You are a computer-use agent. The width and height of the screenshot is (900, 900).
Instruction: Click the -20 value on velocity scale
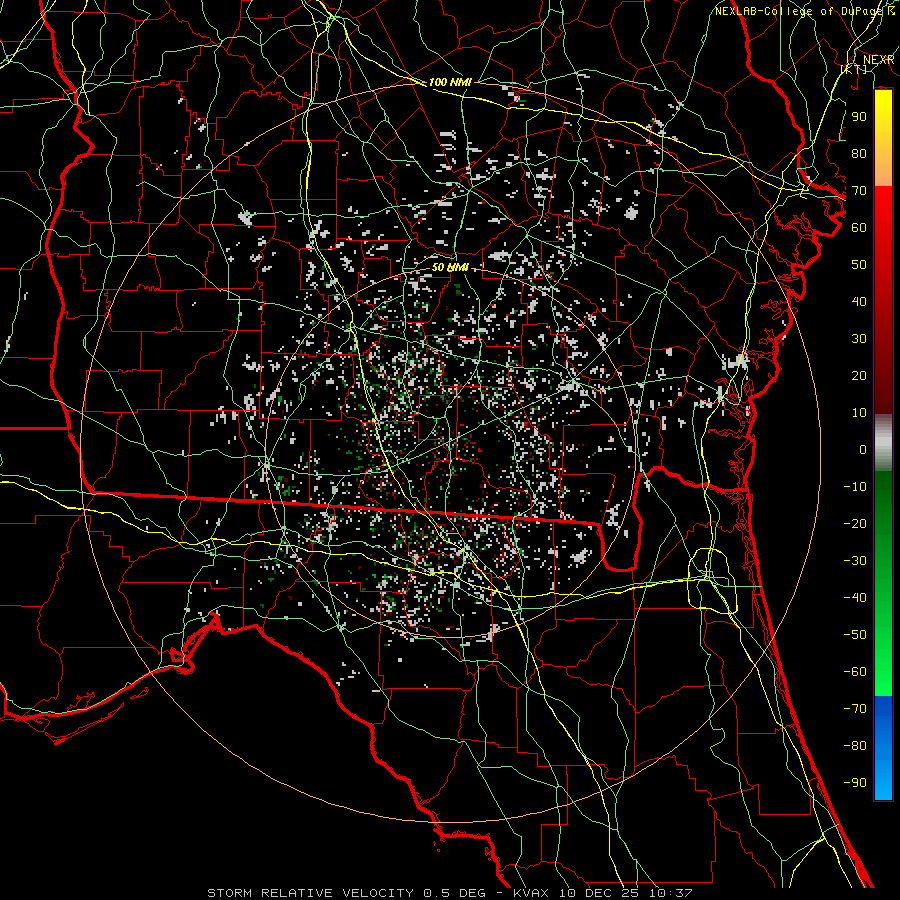click(x=855, y=524)
